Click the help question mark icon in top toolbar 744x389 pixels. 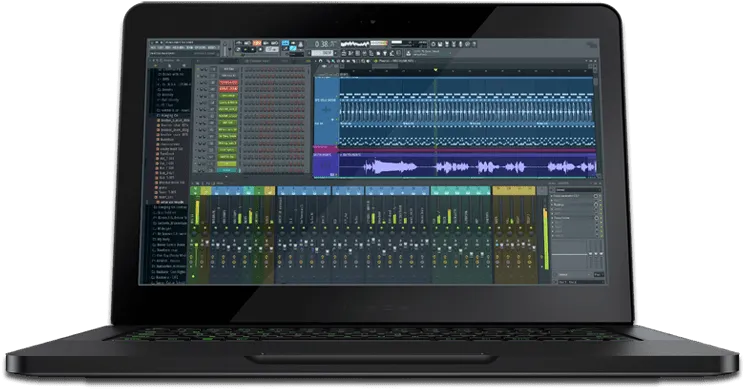pos(473,44)
